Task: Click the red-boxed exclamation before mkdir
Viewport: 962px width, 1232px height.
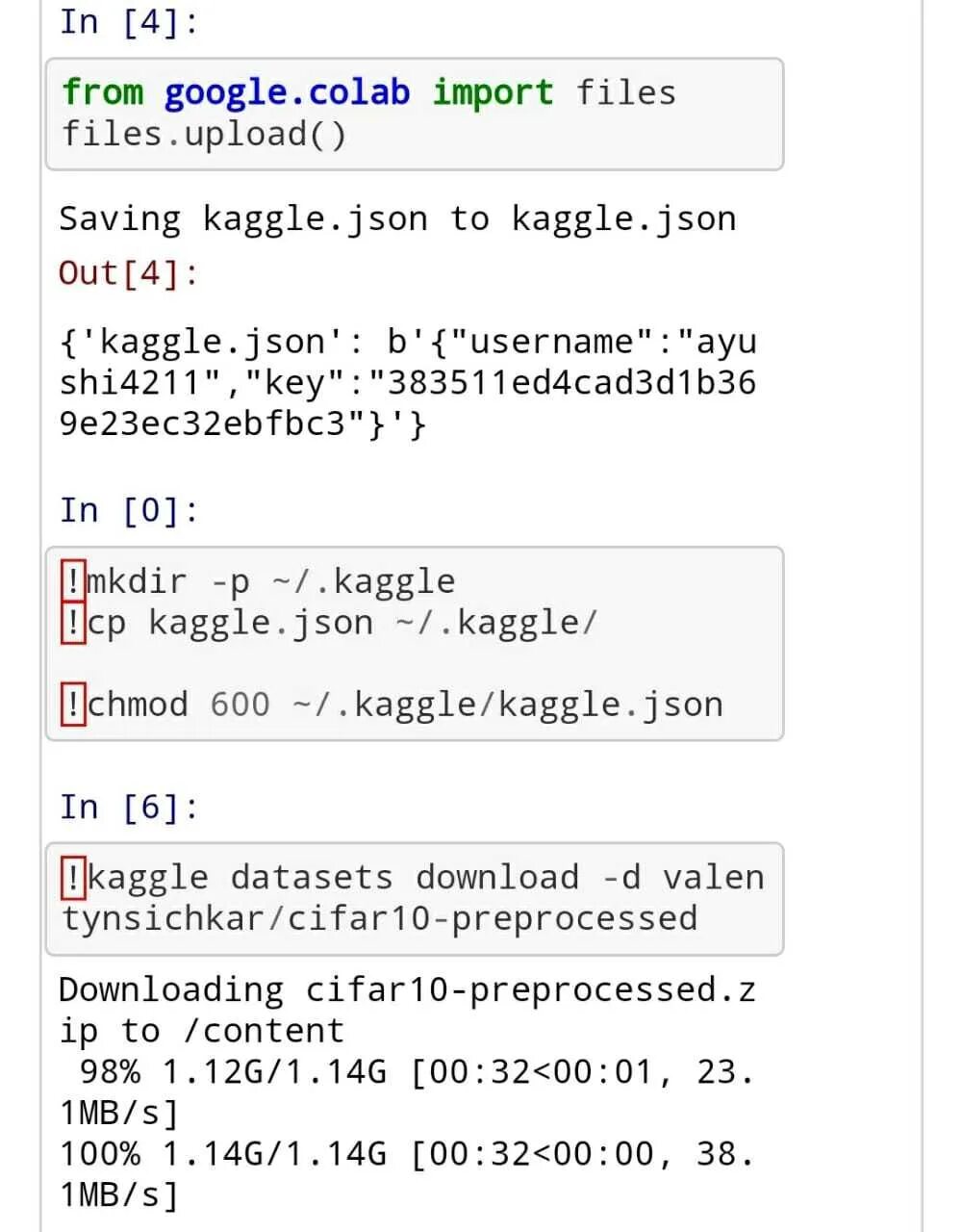Action: (73, 580)
